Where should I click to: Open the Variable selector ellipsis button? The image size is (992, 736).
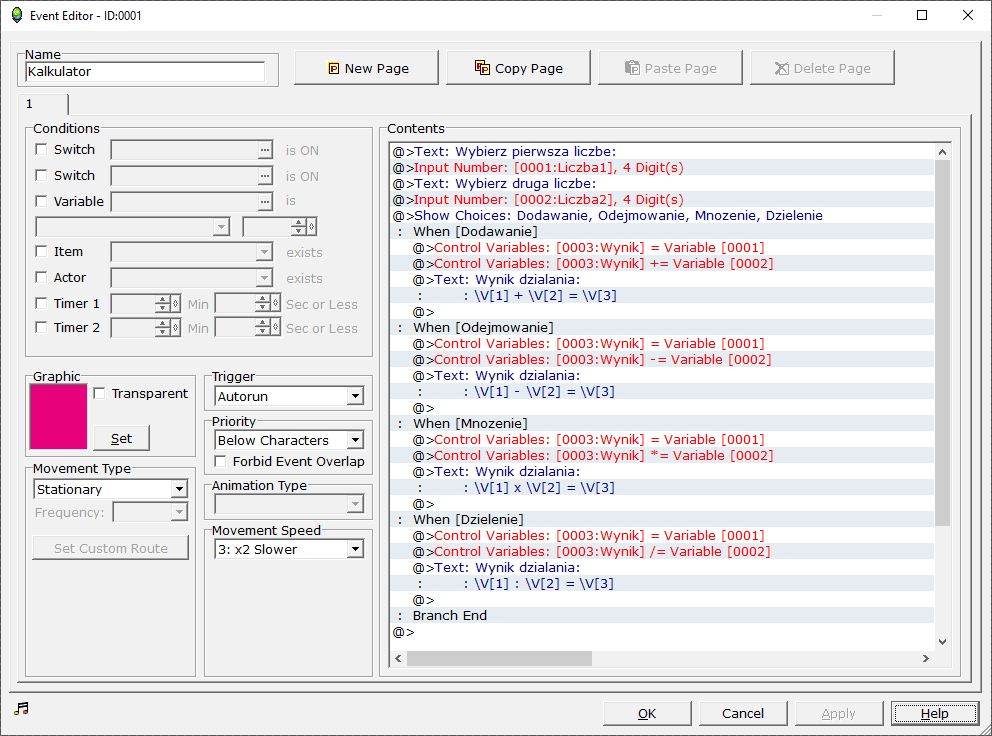[x=265, y=202]
